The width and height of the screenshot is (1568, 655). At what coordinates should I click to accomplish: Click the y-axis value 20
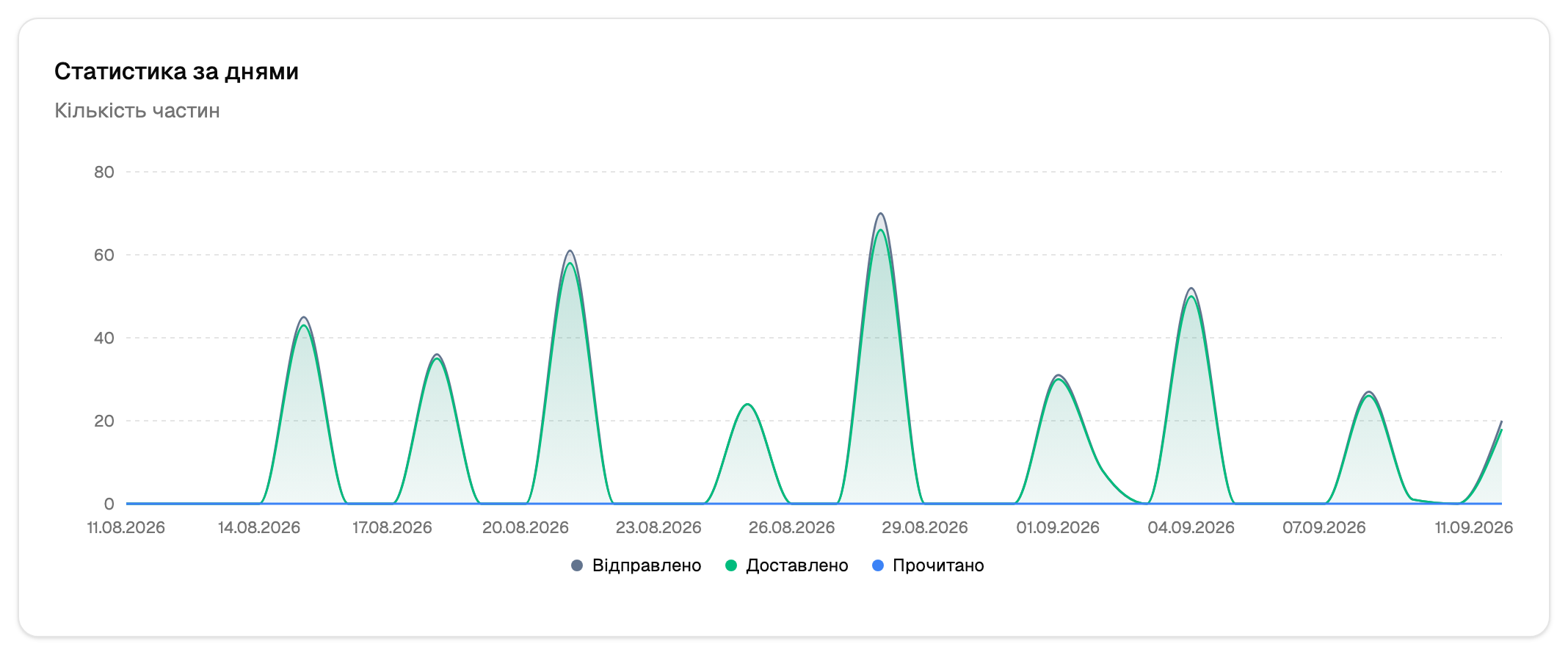[x=104, y=421]
